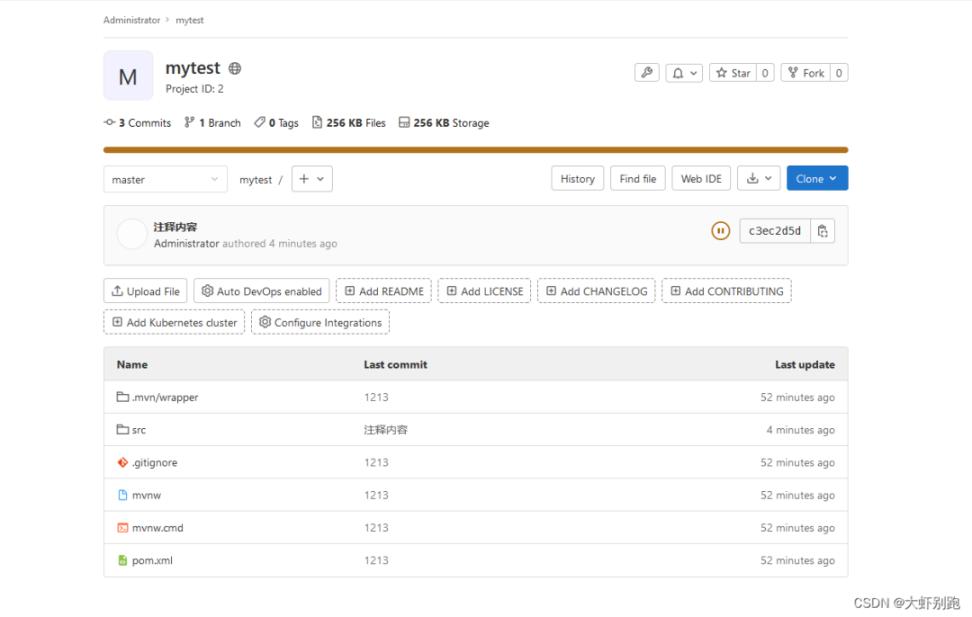Expand the master branch selector
Image resolution: width=972 pixels, height=617 pixels.
165,180
